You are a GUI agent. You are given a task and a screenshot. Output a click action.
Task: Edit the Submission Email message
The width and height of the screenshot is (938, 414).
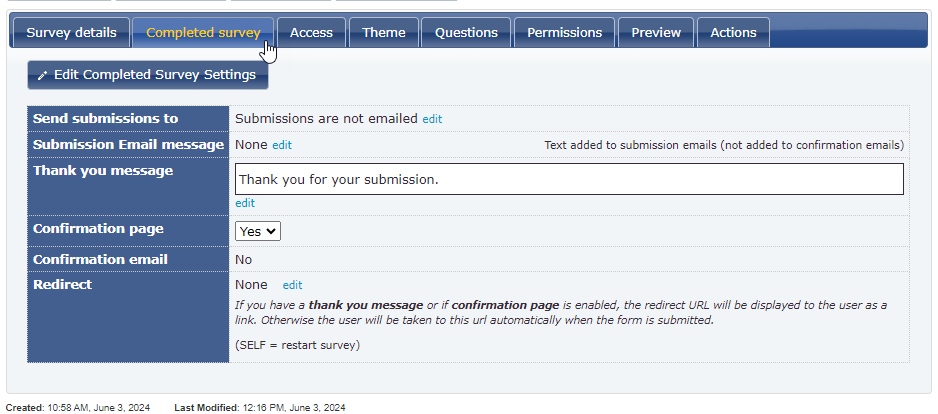click(x=282, y=145)
